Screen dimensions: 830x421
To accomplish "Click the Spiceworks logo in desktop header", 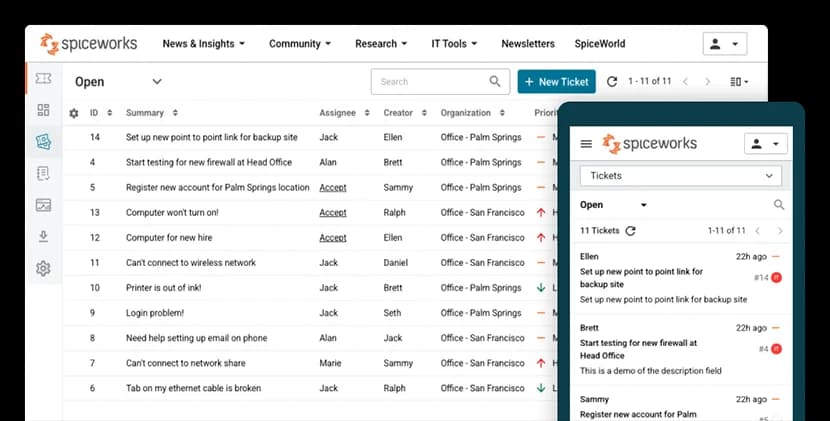I will point(88,44).
